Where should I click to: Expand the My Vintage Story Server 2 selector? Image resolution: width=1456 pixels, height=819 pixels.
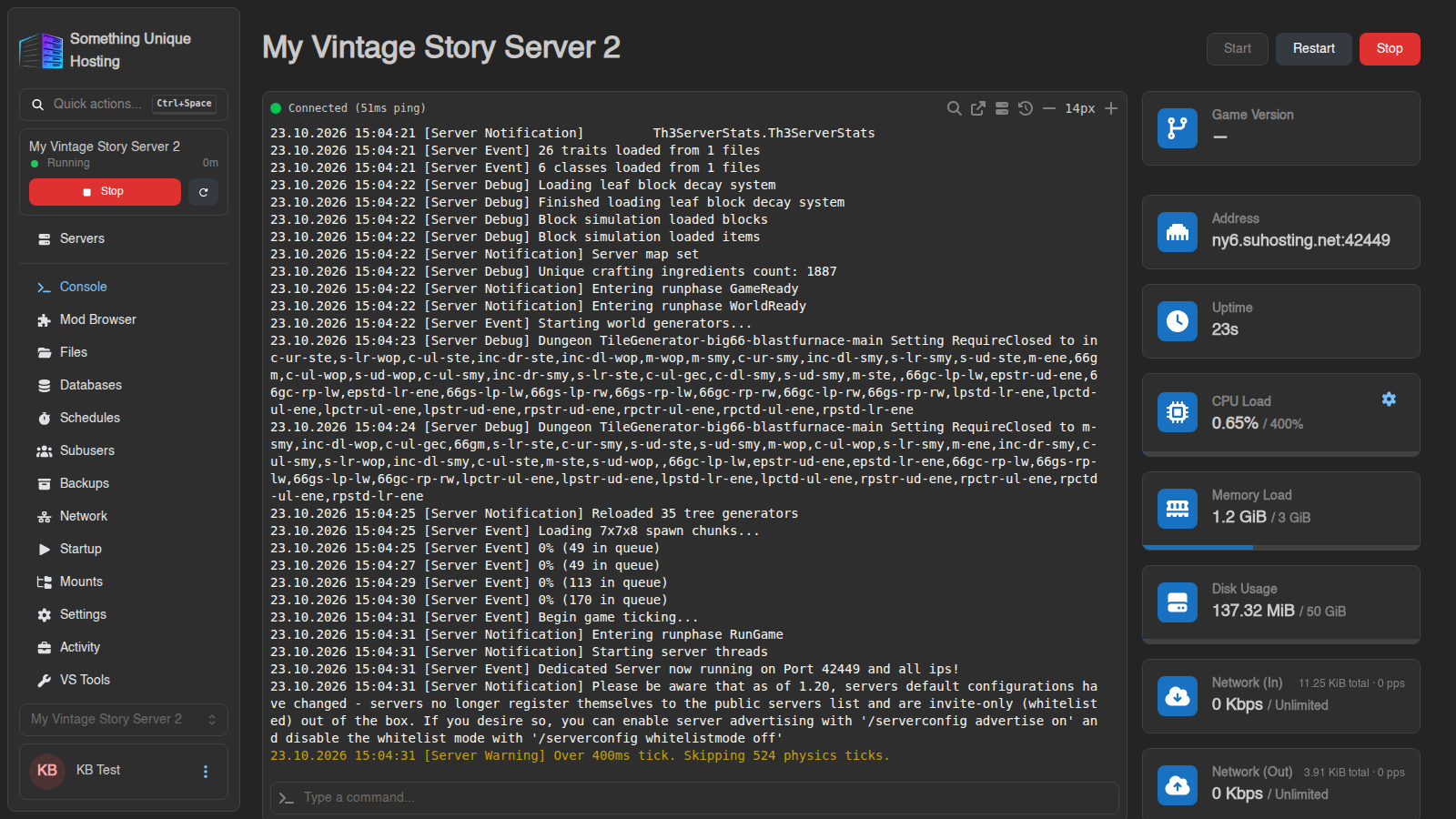tap(124, 719)
